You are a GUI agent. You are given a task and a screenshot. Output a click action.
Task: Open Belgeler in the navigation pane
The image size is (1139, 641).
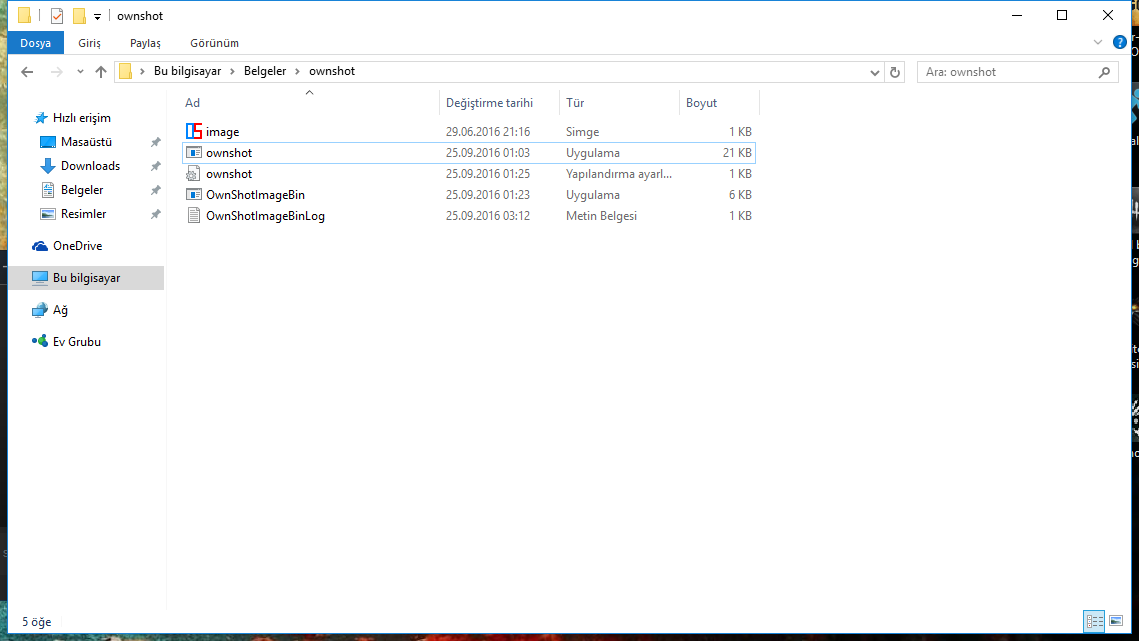point(82,190)
